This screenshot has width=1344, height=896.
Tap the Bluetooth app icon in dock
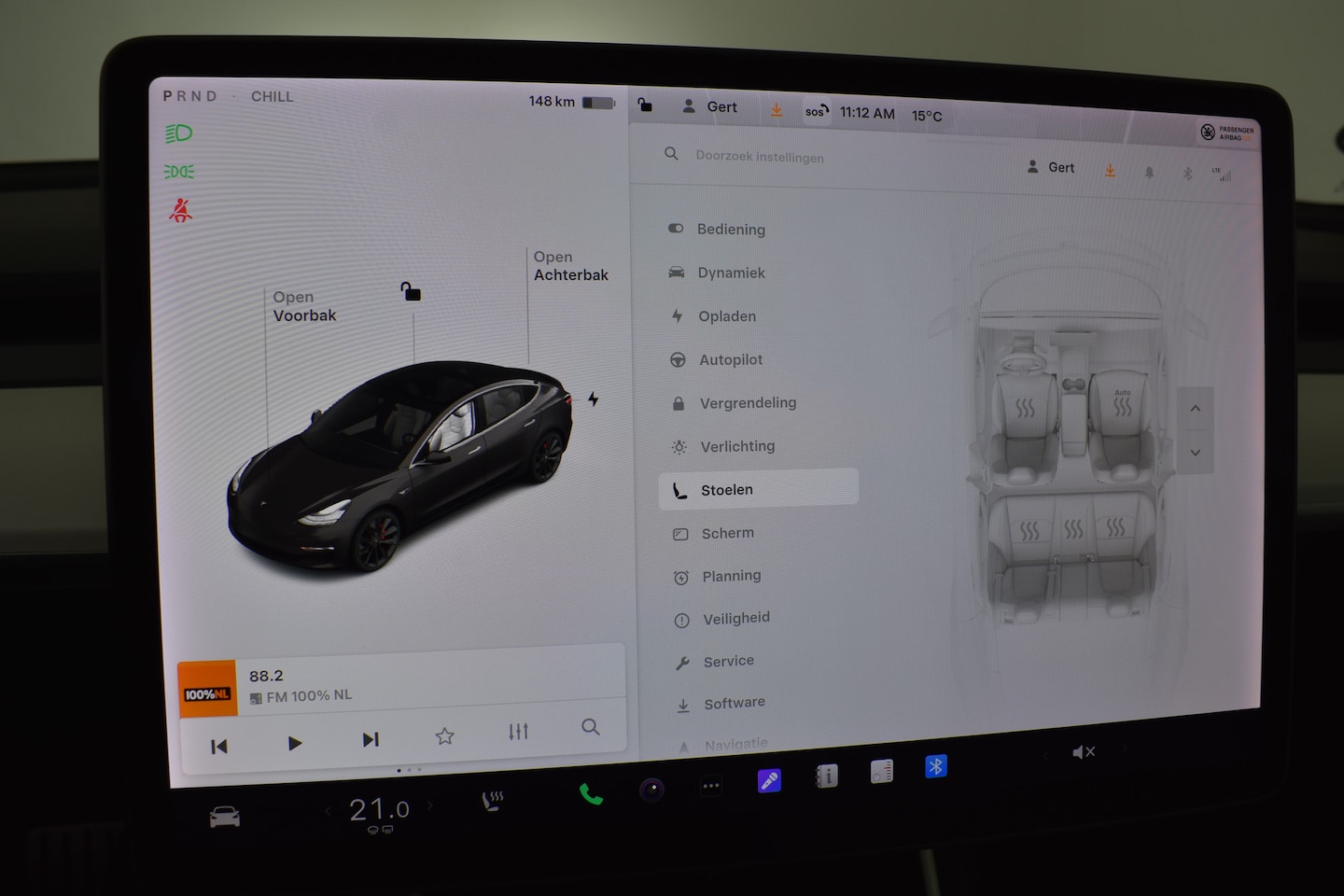[935, 766]
